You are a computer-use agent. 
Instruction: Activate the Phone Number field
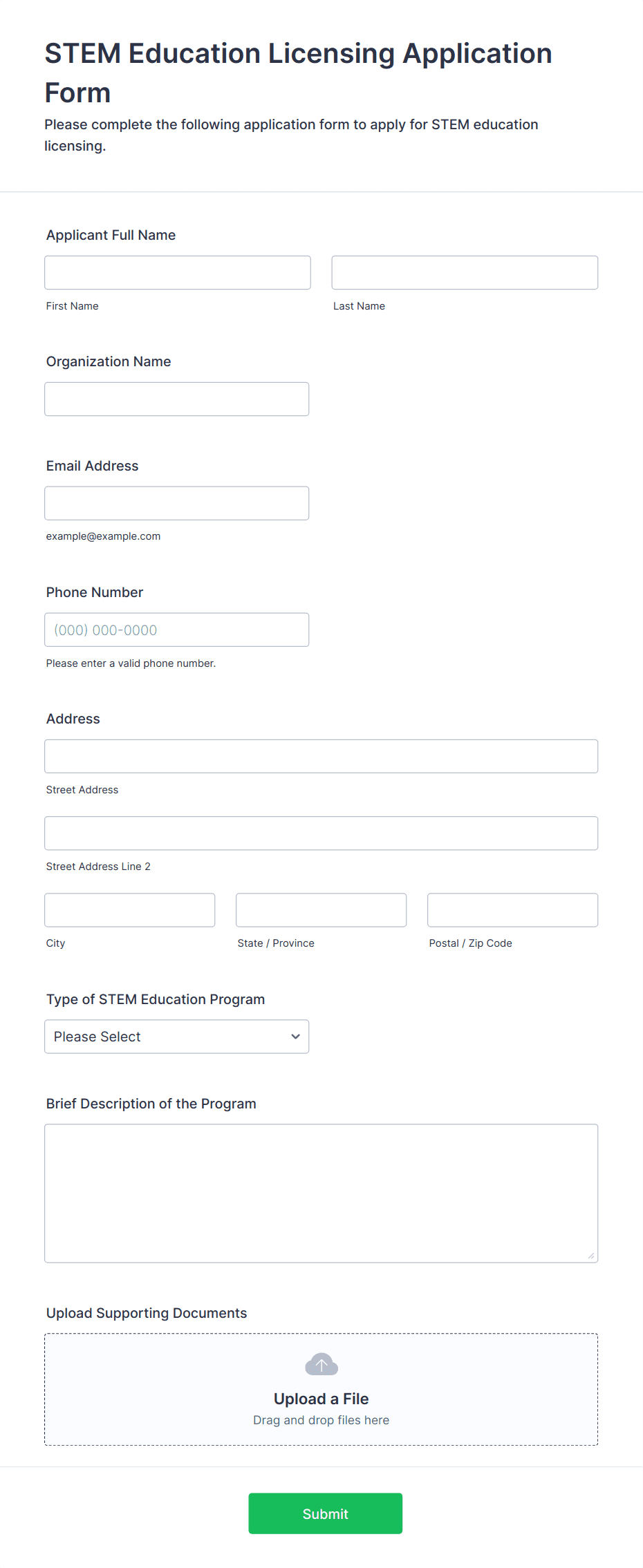(177, 630)
